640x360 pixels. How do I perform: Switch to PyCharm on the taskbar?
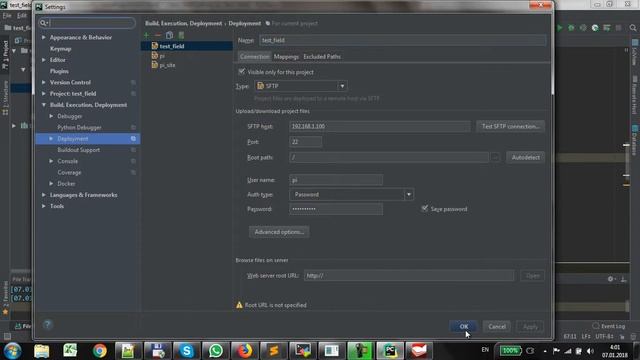tap(390, 351)
